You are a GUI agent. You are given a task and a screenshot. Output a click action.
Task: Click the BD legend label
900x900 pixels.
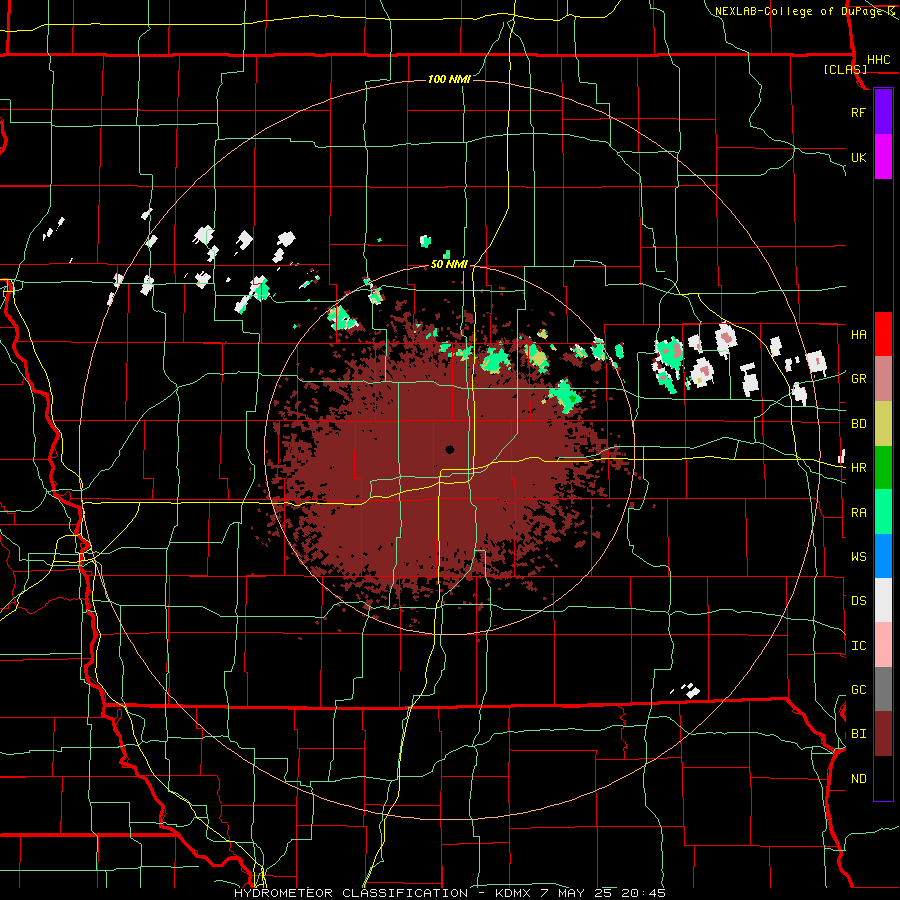click(x=859, y=424)
